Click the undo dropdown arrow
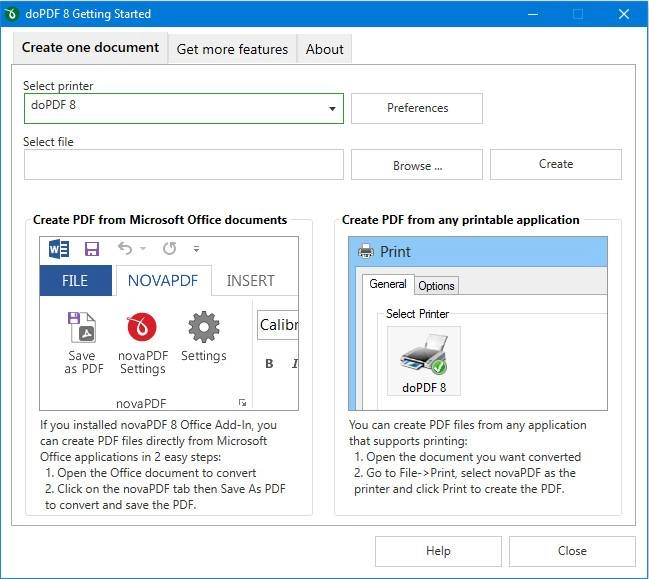649x579 pixels. 143,249
